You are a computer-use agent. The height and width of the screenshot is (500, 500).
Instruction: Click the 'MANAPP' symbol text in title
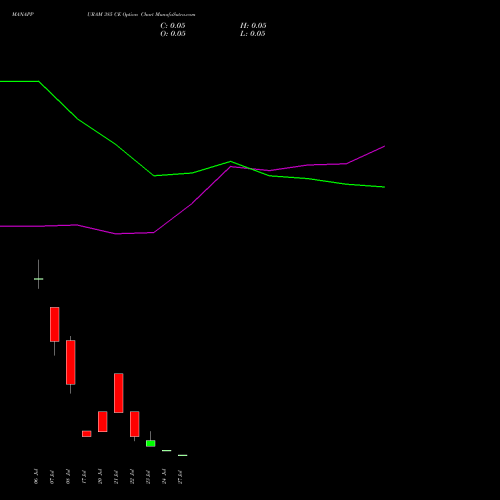(x=23, y=14)
